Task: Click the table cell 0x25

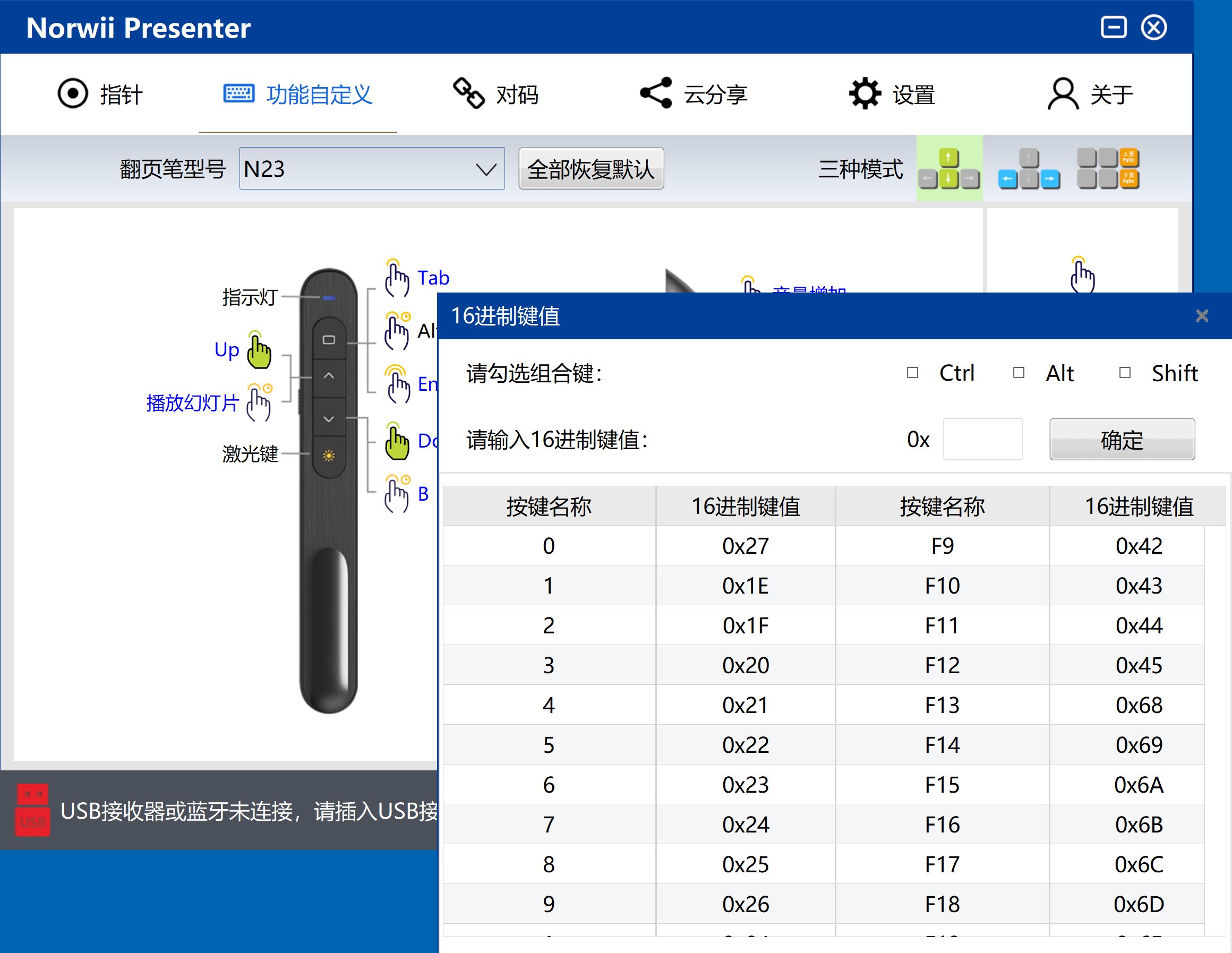Action: coord(746,864)
